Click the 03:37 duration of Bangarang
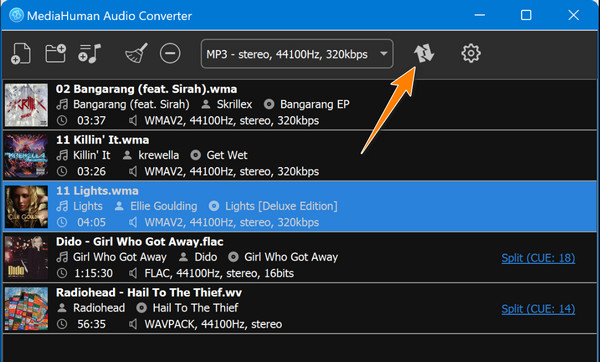 coord(91,121)
